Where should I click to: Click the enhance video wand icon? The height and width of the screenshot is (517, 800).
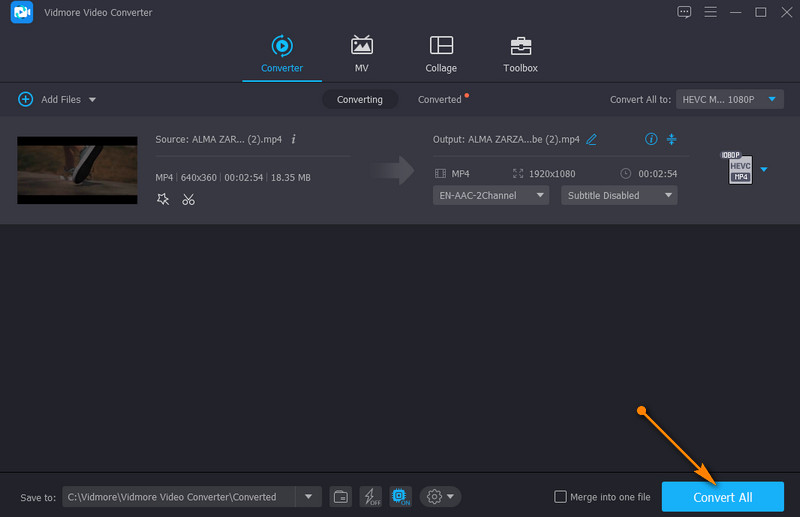(163, 199)
